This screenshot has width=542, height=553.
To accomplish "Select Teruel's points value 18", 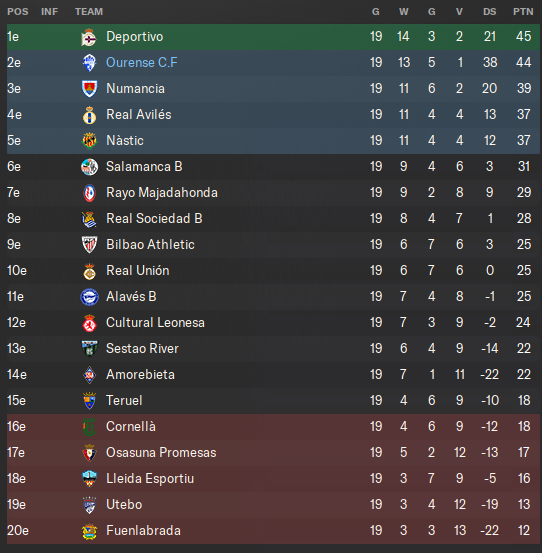I will [x=524, y=401].
